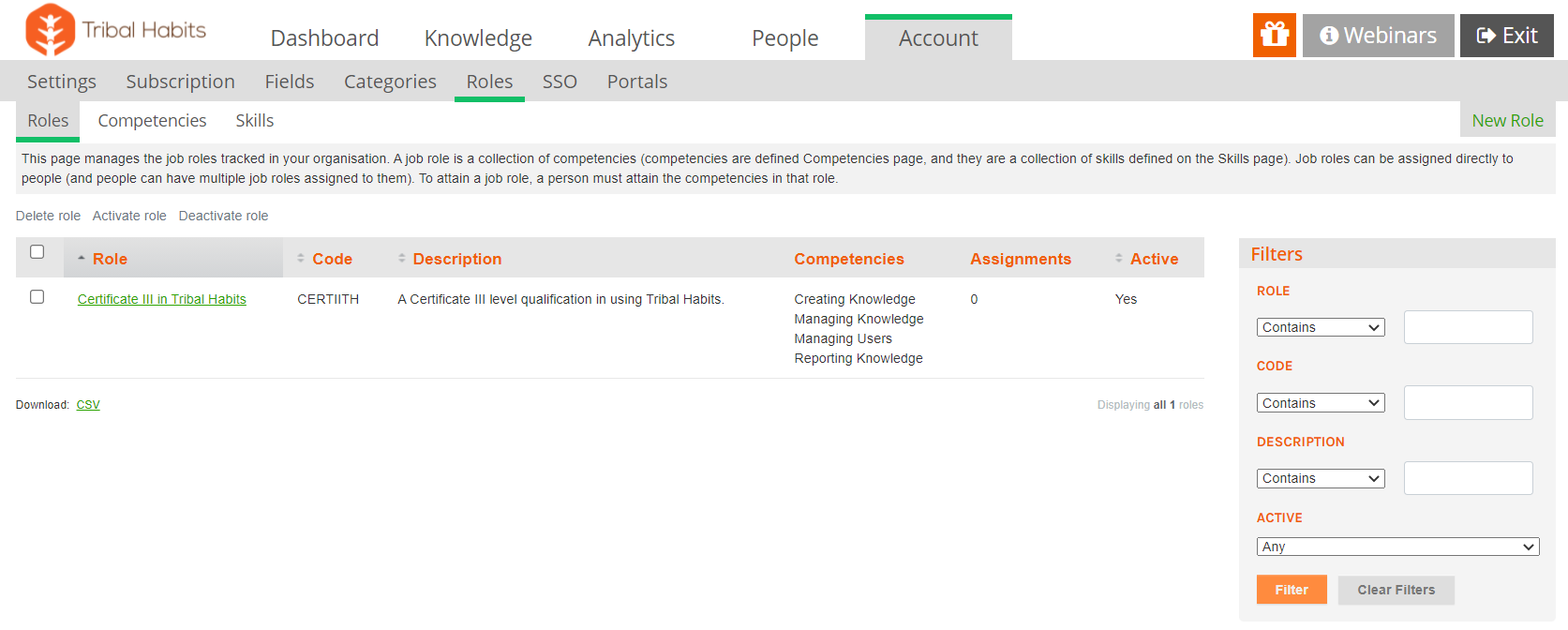This screenshot has height=630, width=1568.
Task: Tick the select-all header checkbox
Action: [37, 251]
